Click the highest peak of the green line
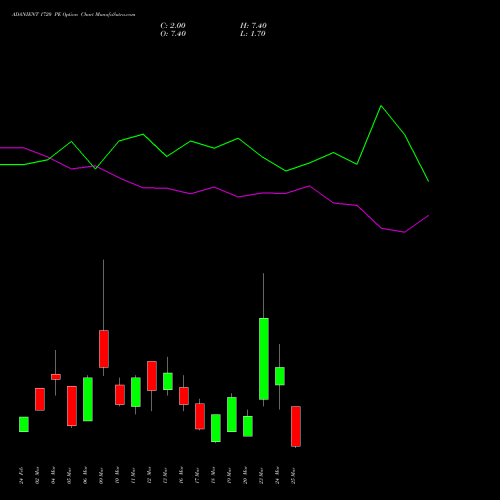 [381, 106]
